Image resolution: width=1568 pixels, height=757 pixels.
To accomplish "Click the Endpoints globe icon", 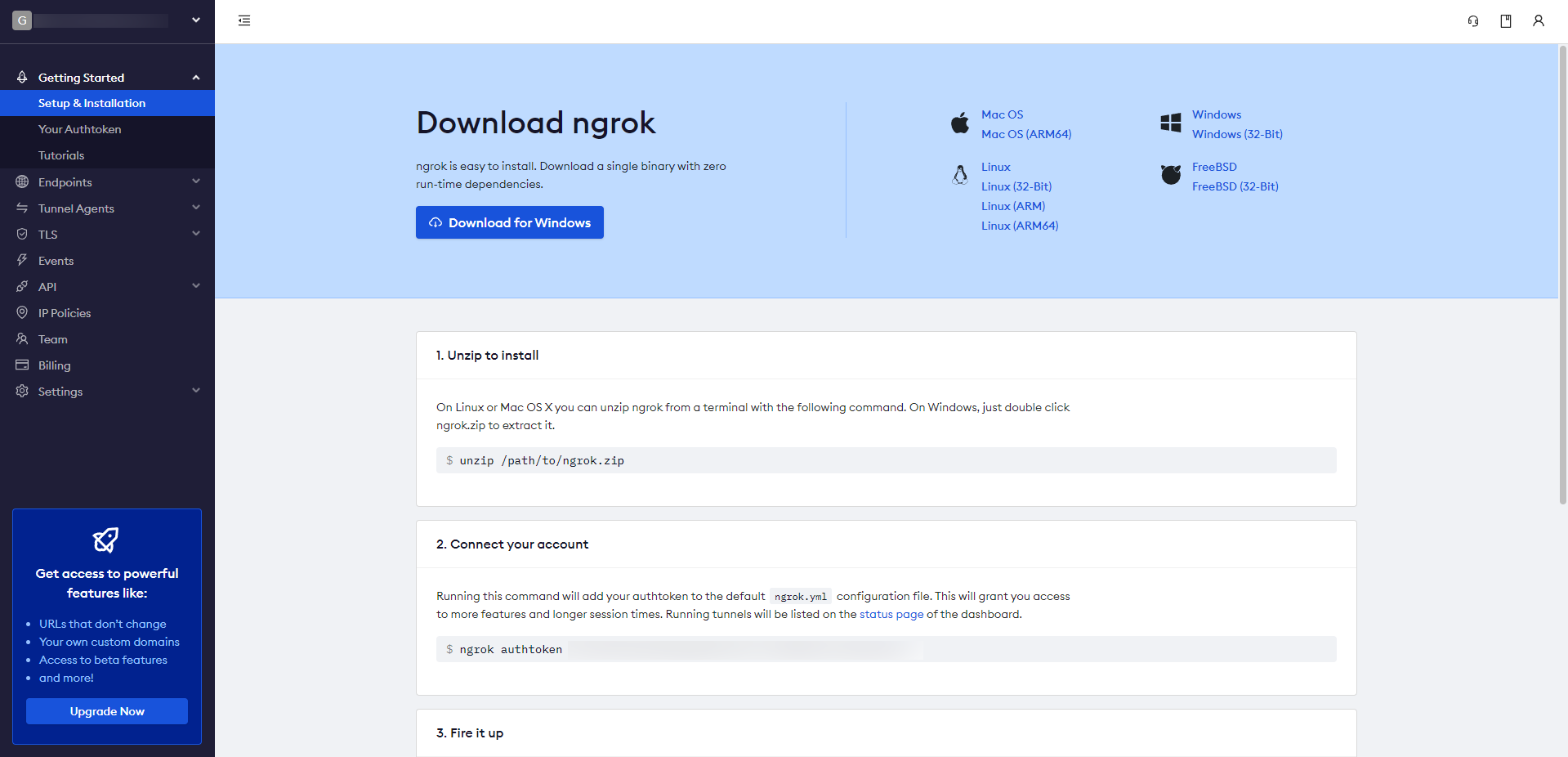I will pyautogui.click(x=22, y=181).
